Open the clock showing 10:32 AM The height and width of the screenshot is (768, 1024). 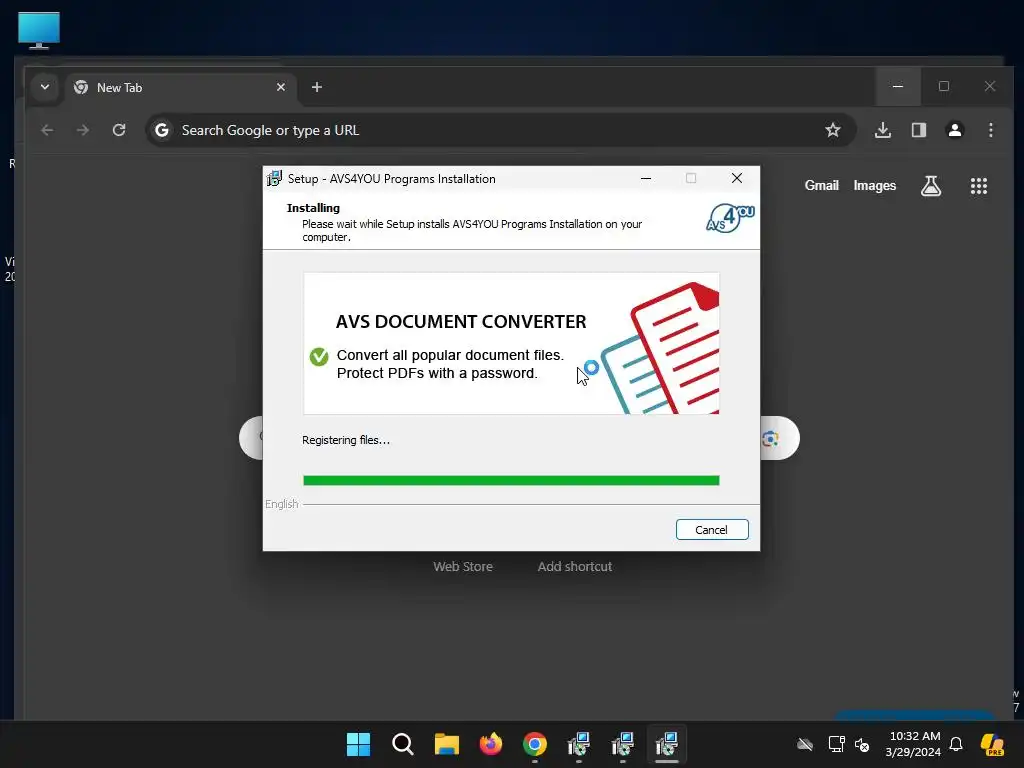(x=913, y=744)
